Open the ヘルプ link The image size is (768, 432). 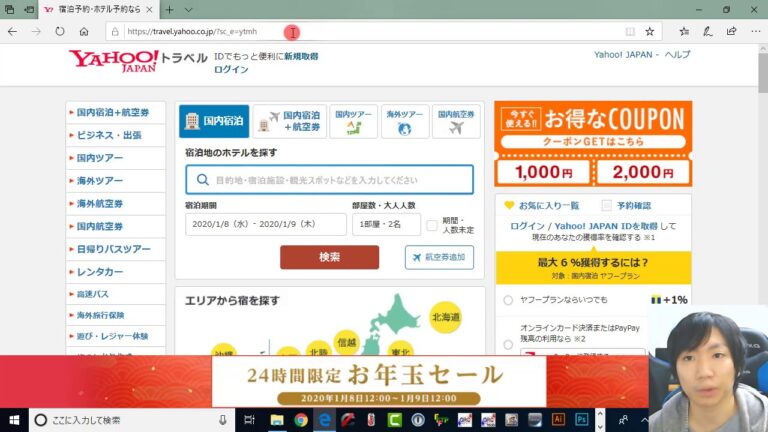677,55
